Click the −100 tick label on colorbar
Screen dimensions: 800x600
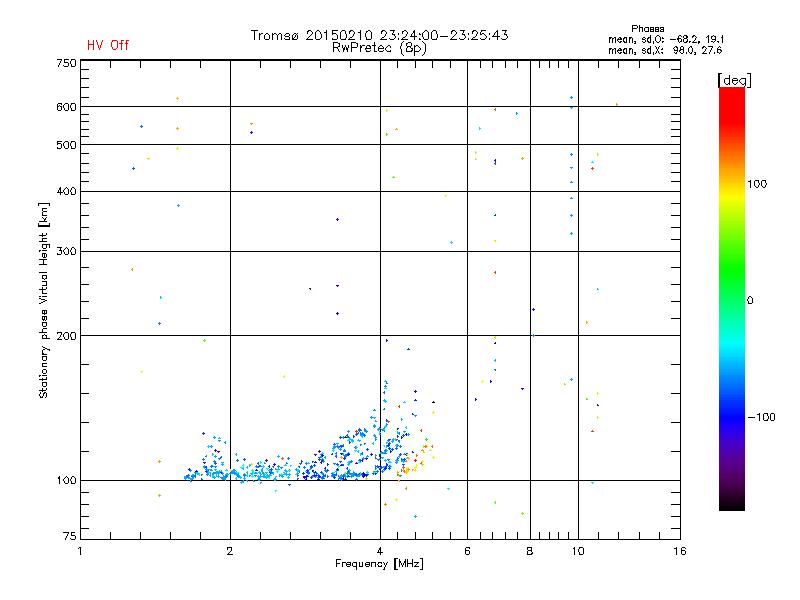759,417
